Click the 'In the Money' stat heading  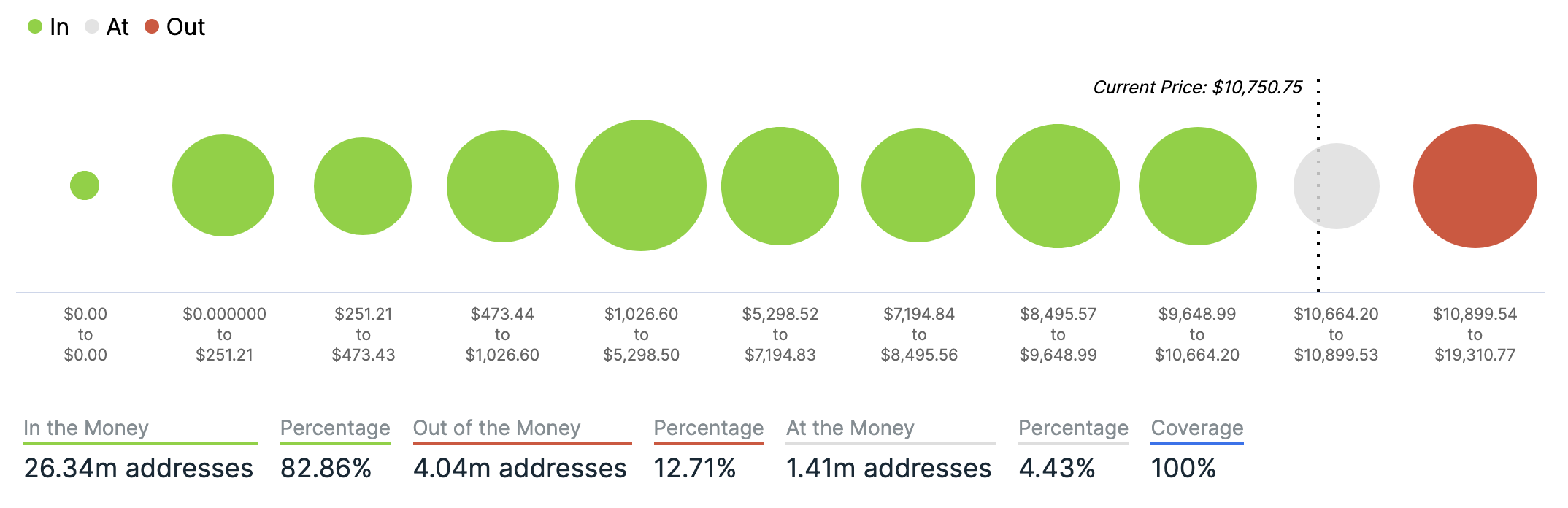86,428
